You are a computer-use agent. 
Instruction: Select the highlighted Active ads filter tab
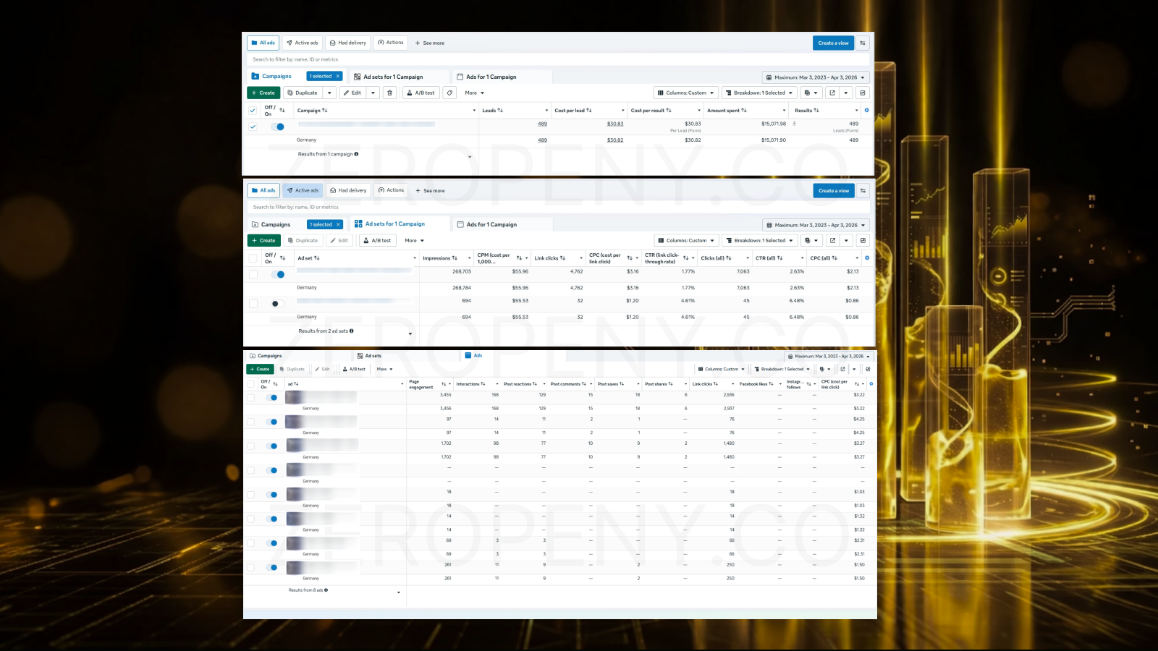tap(303, 191)
